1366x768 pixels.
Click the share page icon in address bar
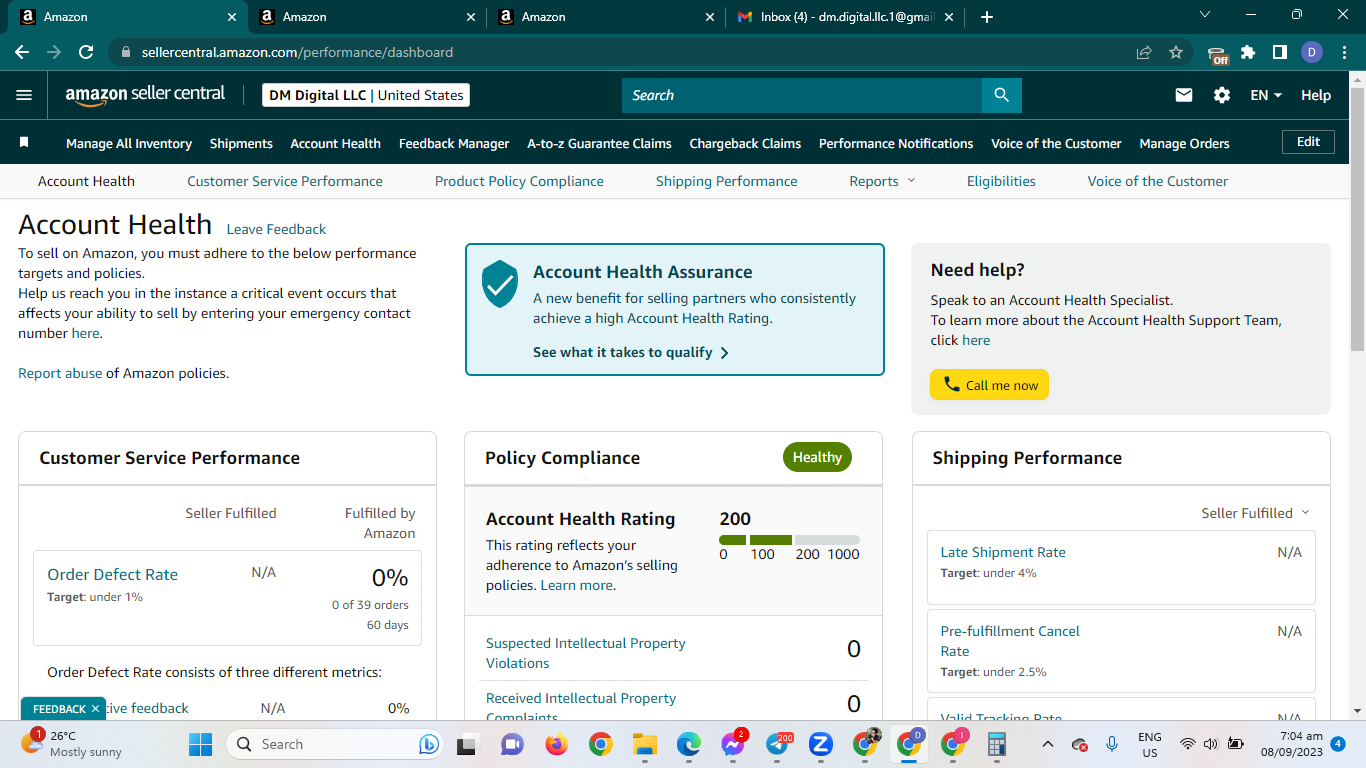[x=1144, y=52]
